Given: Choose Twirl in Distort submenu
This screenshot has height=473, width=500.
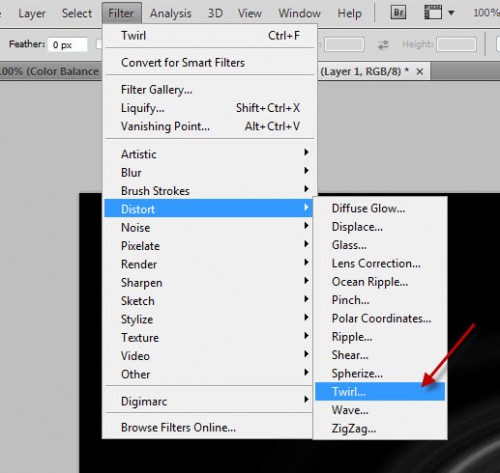Looking at the screenshot, I should pyautogui.click(x=380, y=391).
